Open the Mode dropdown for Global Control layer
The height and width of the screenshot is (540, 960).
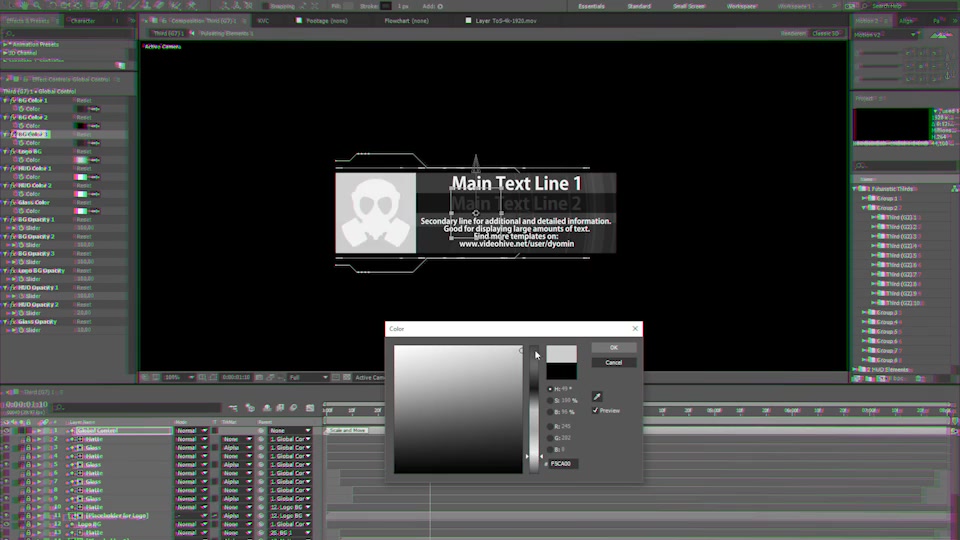click(192, 431)
